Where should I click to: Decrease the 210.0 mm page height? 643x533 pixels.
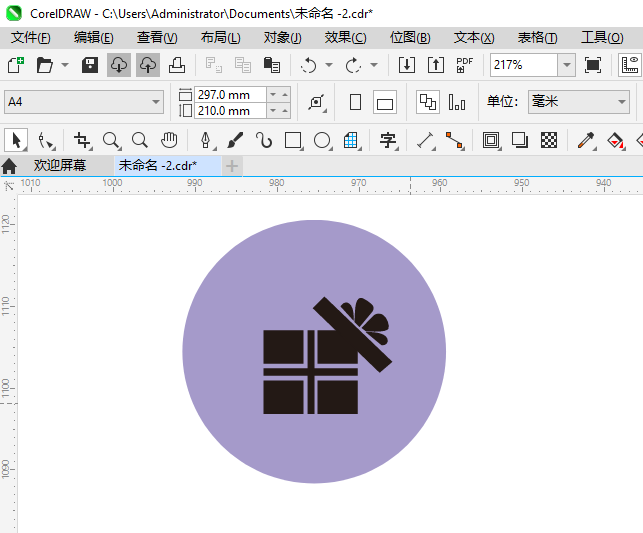pos(273,111)
